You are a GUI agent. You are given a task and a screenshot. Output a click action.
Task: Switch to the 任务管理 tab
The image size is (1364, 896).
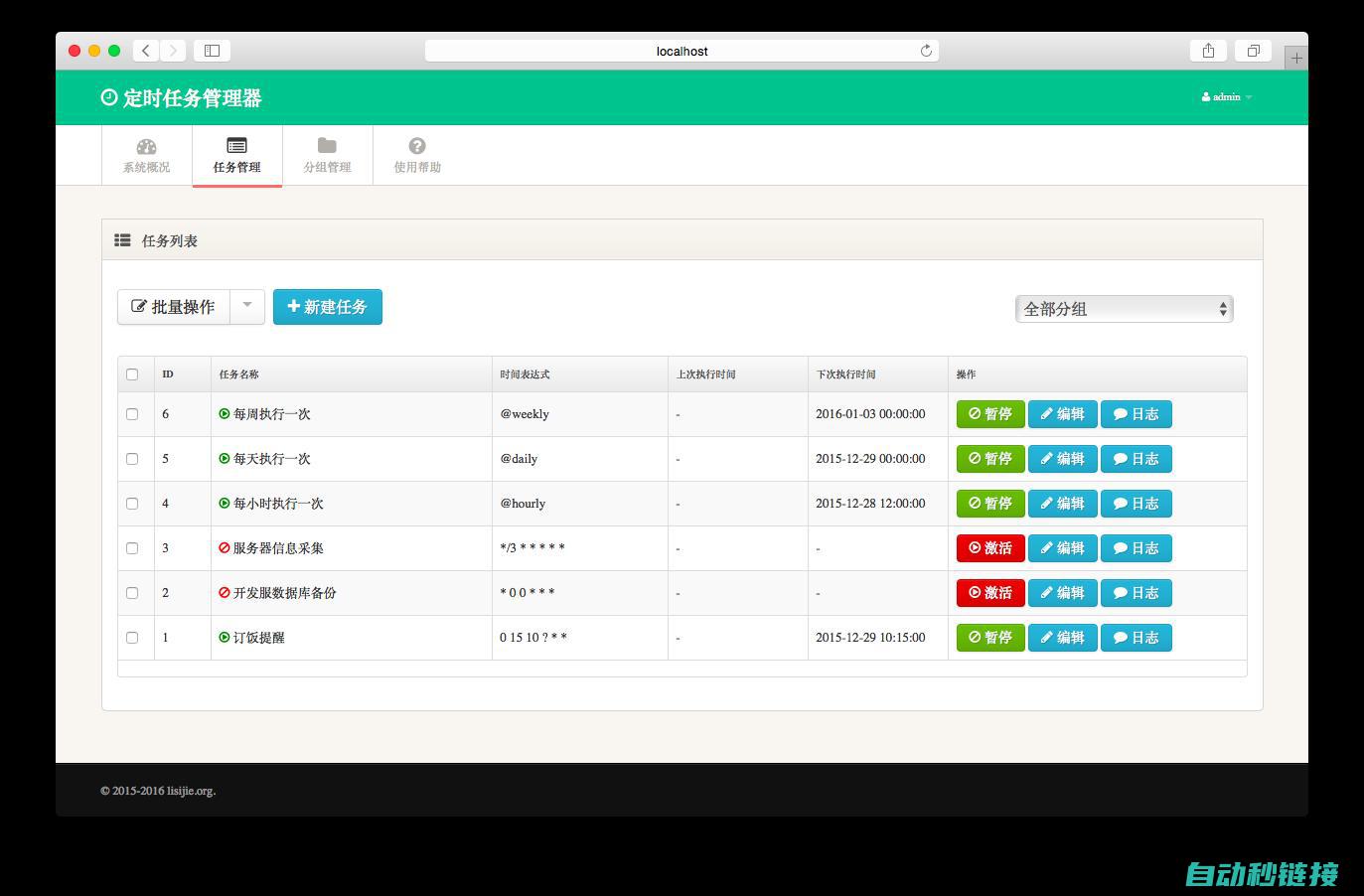tap(236, 155)
